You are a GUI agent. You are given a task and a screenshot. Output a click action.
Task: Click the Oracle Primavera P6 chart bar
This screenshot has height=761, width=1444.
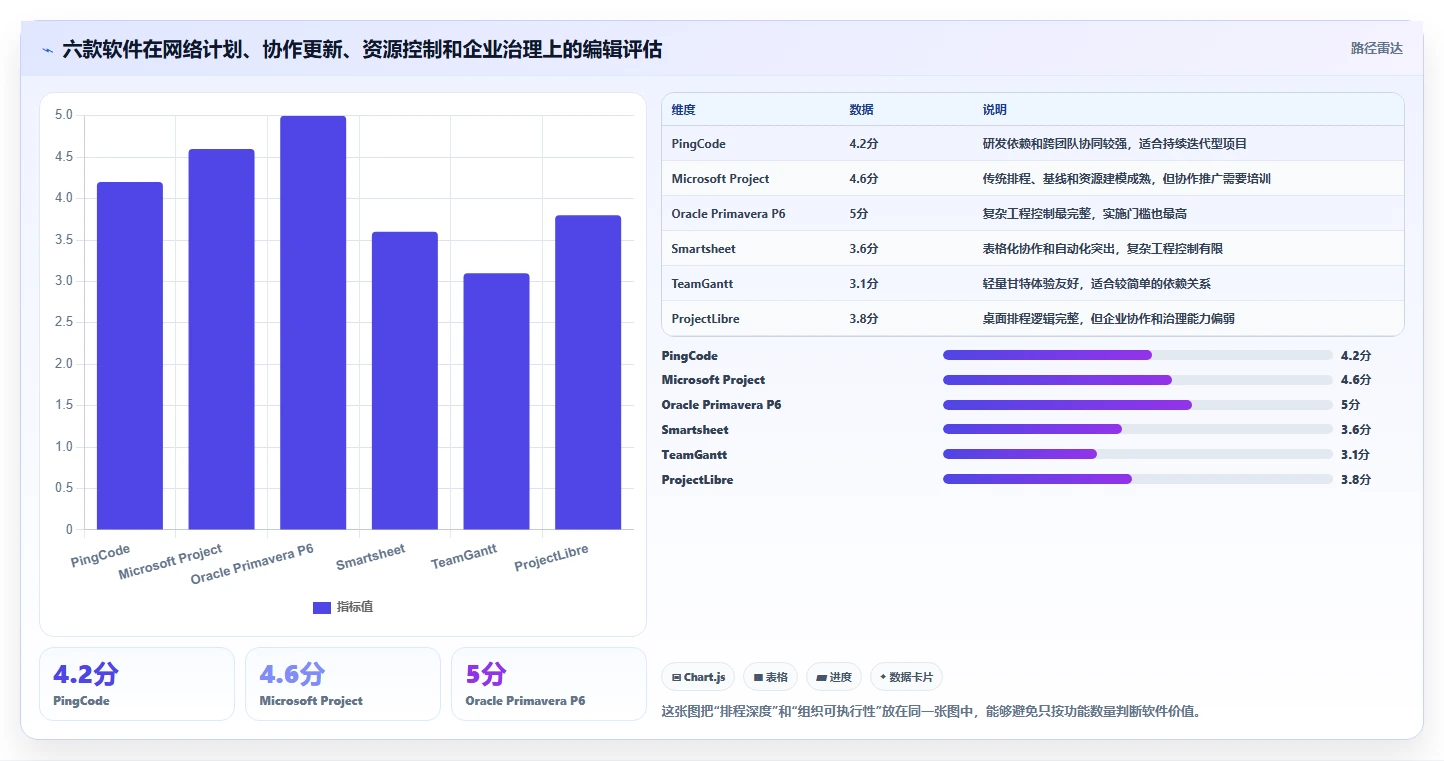[x=313, y=322]
